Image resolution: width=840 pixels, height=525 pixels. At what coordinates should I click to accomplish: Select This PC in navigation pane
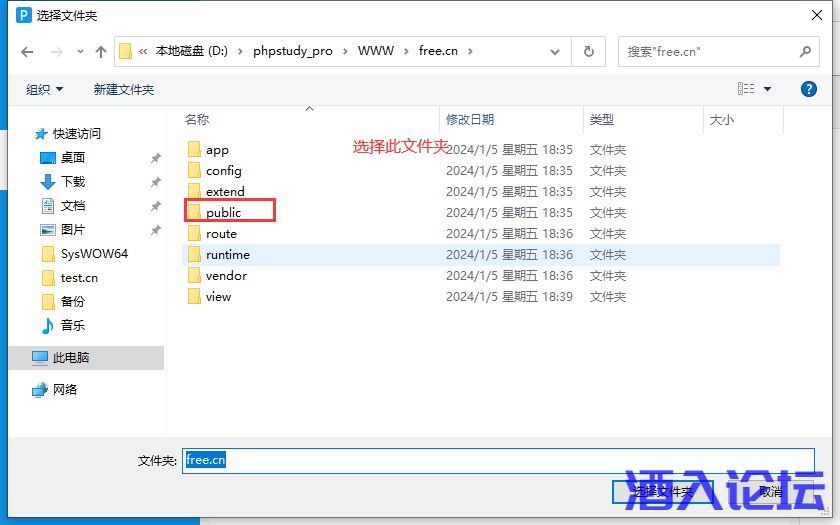[70, 357]
